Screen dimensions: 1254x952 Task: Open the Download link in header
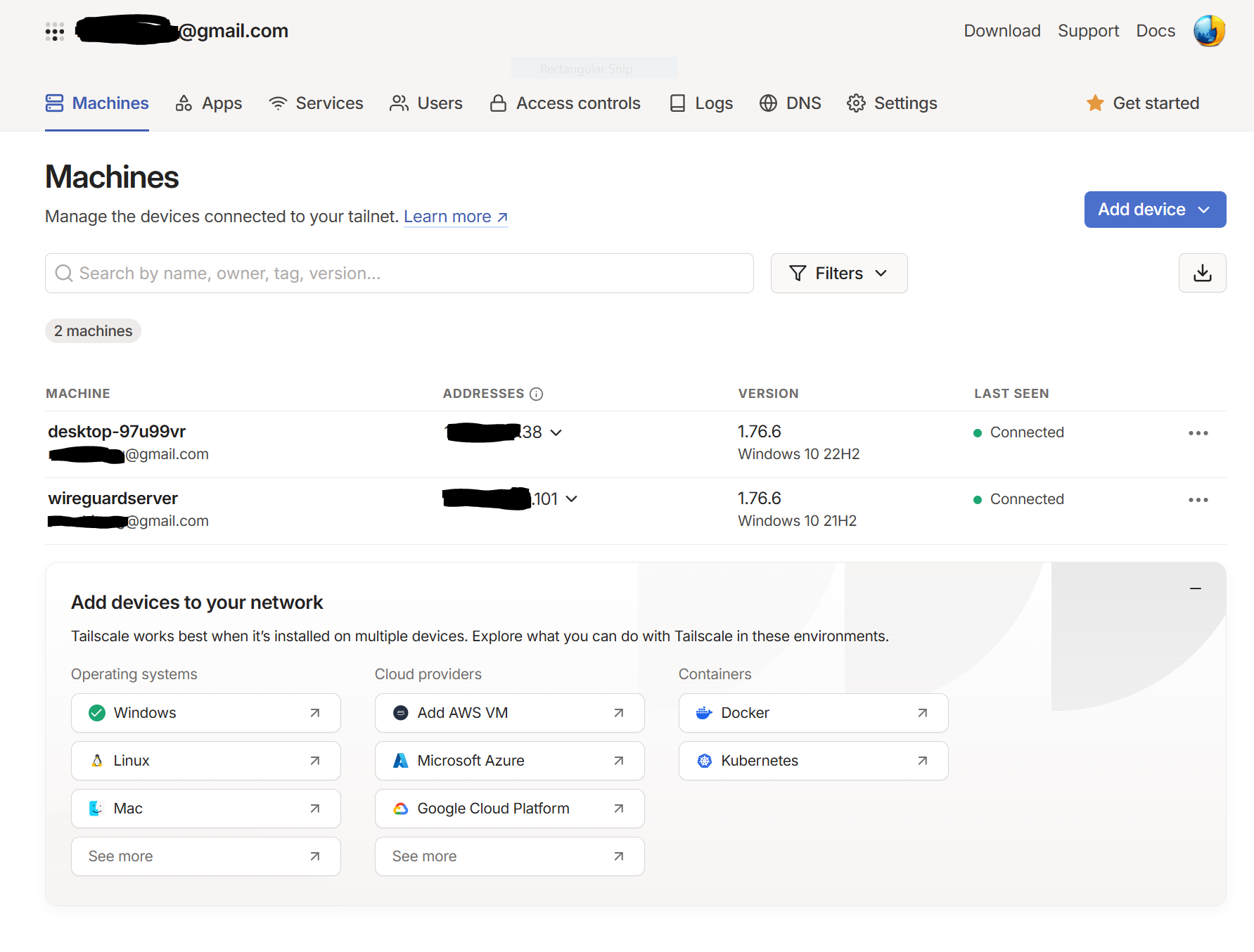(1002, 31)
